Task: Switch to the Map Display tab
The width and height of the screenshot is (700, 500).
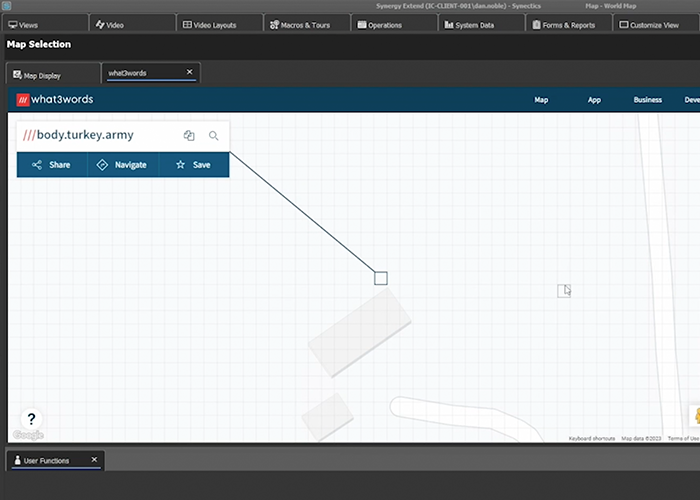Action: pos(53,75)
